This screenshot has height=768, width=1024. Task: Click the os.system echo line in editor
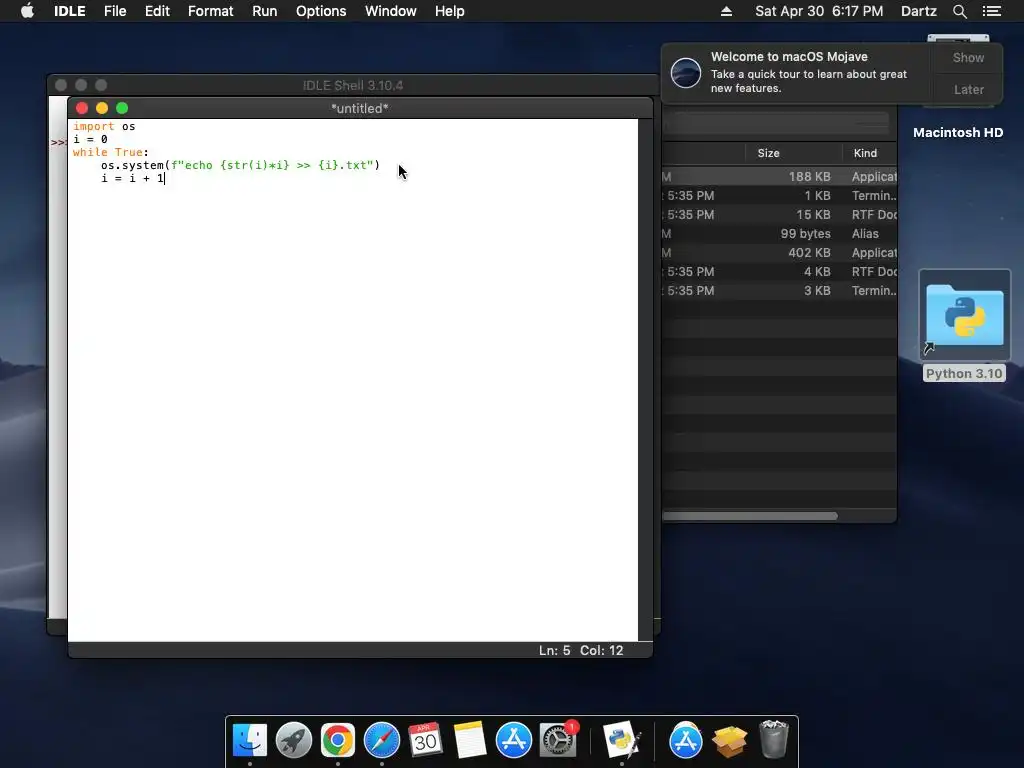[240, 165]
